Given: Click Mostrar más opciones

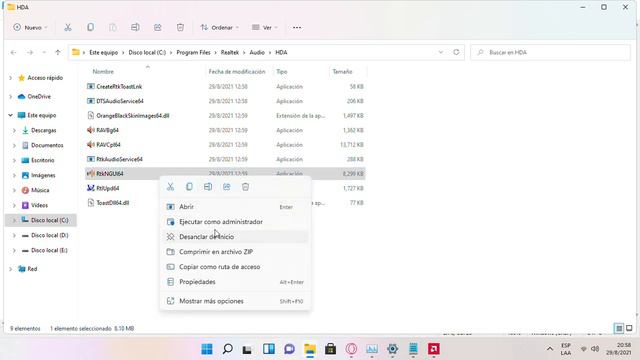Looking at the screenshot, I should (235, 301).
